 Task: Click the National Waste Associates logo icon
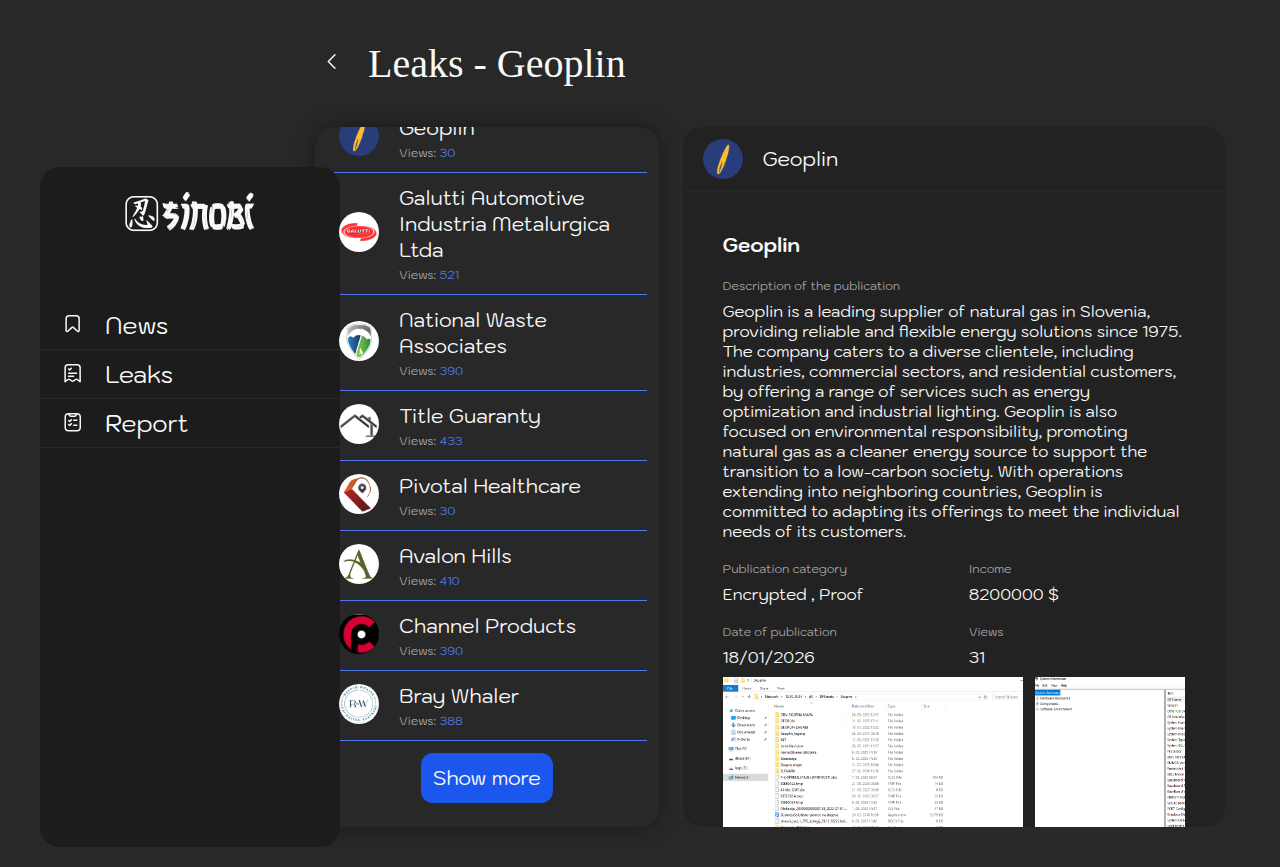(x=359, y=341)
